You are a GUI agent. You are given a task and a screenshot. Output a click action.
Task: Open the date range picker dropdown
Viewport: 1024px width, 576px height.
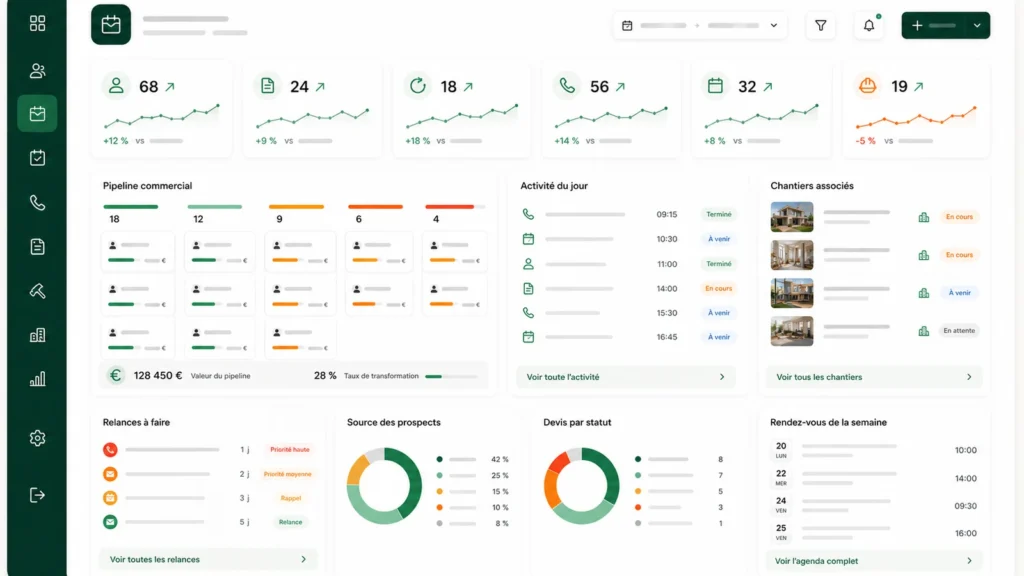point(699,25)
